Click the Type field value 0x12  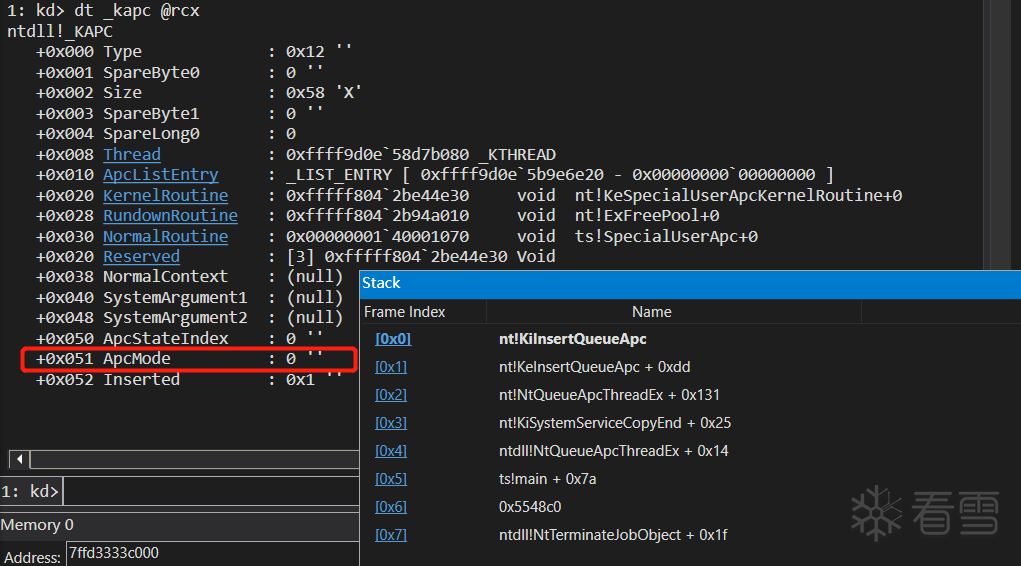click(305, 51)
